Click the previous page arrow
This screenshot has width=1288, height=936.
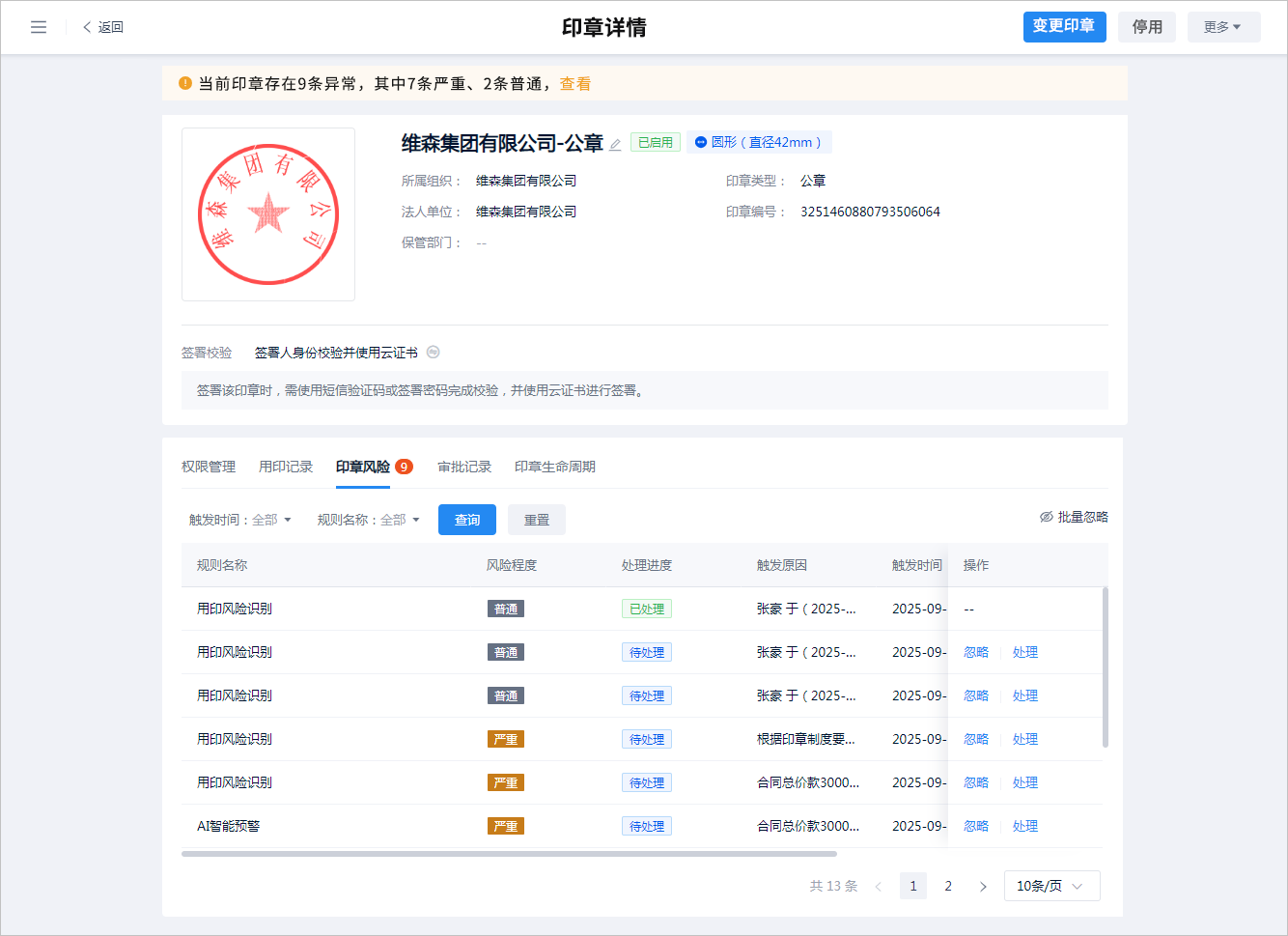click(x=878, y=886)
